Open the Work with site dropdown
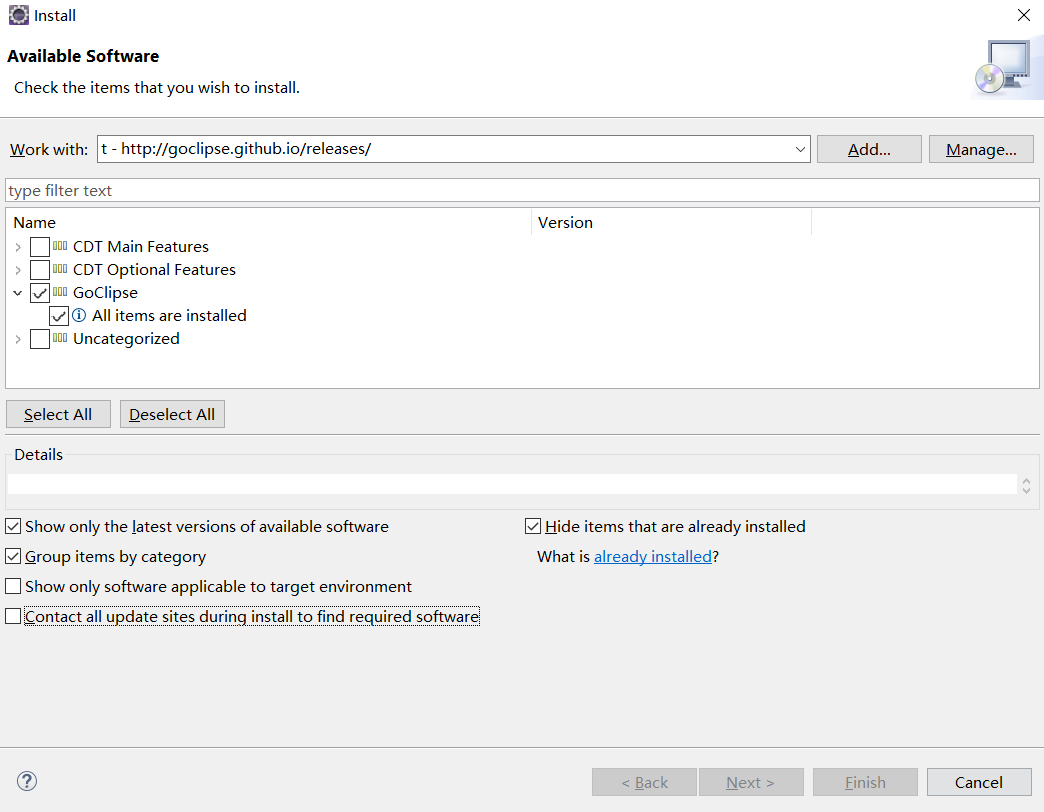This screenshot has width=1044, height=812. point(800,149)
